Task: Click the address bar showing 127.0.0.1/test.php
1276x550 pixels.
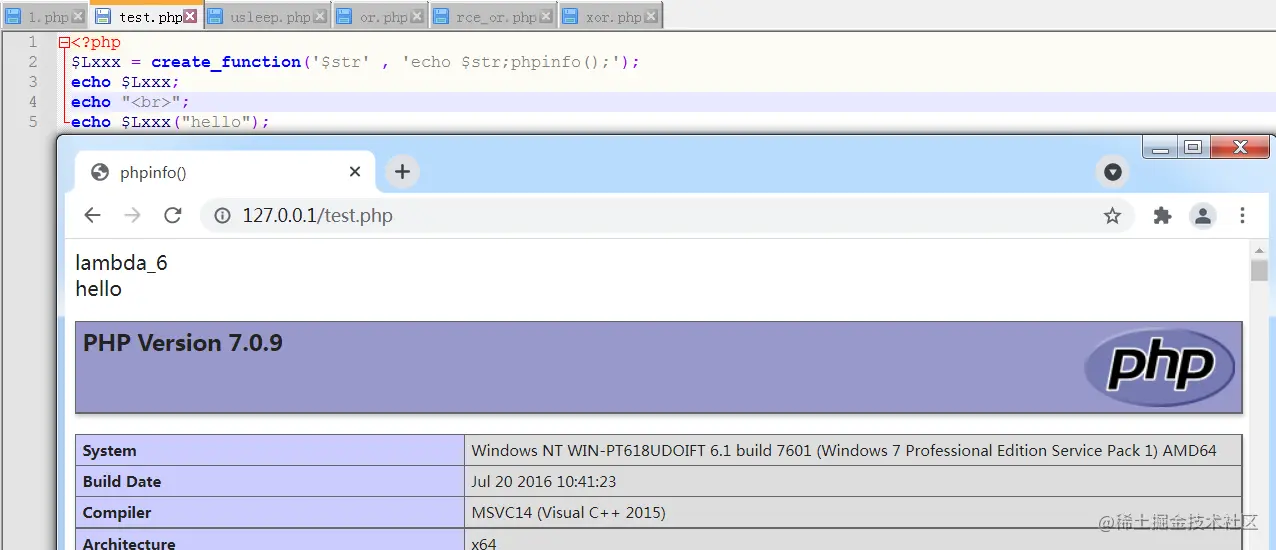Action: (667, 216)
